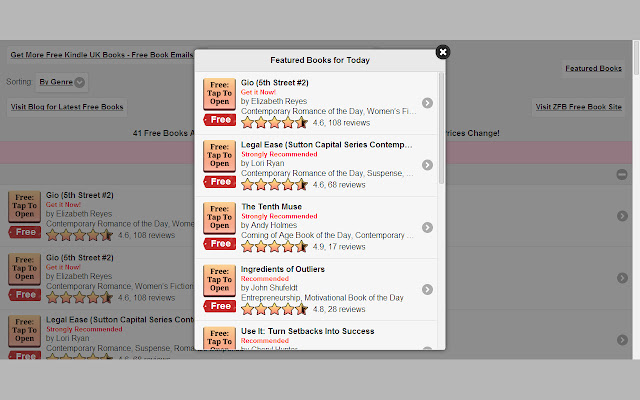This screenshot has width=640, height=400.
Task: Click Featured Books button
Action: [x=593, y=68]
